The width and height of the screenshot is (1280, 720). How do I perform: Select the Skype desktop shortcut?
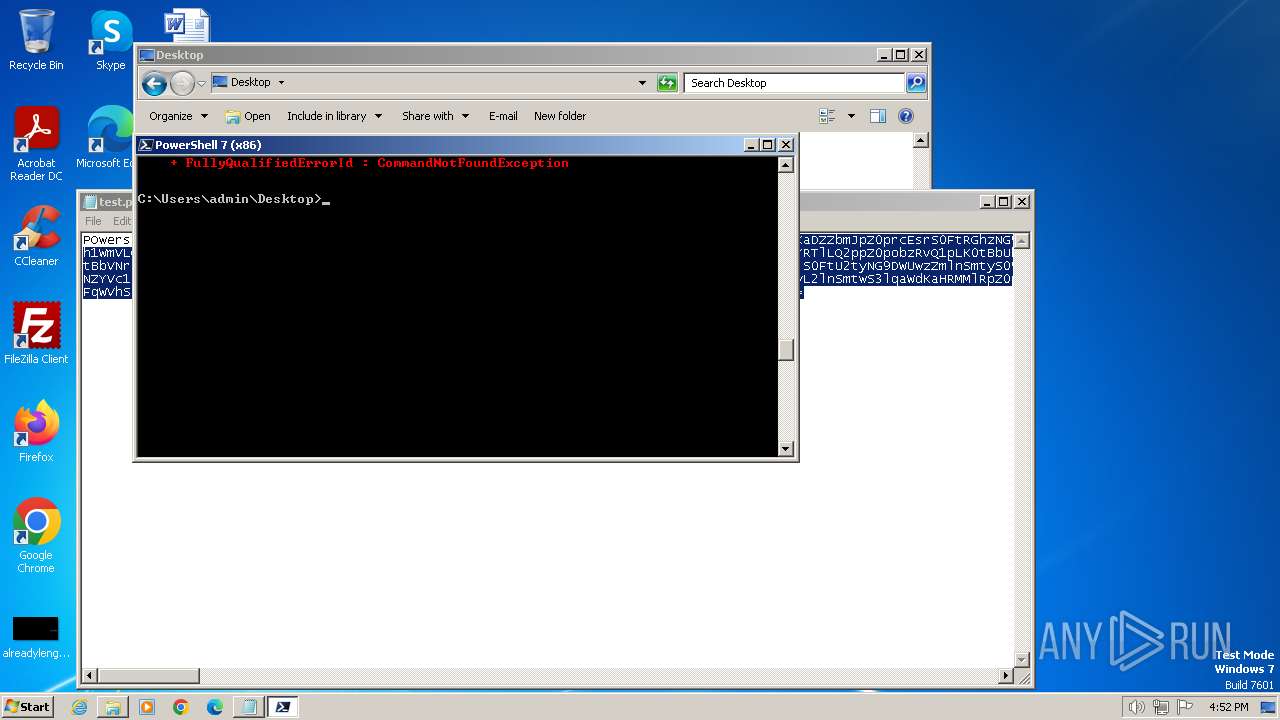click(x=110, y=40)
